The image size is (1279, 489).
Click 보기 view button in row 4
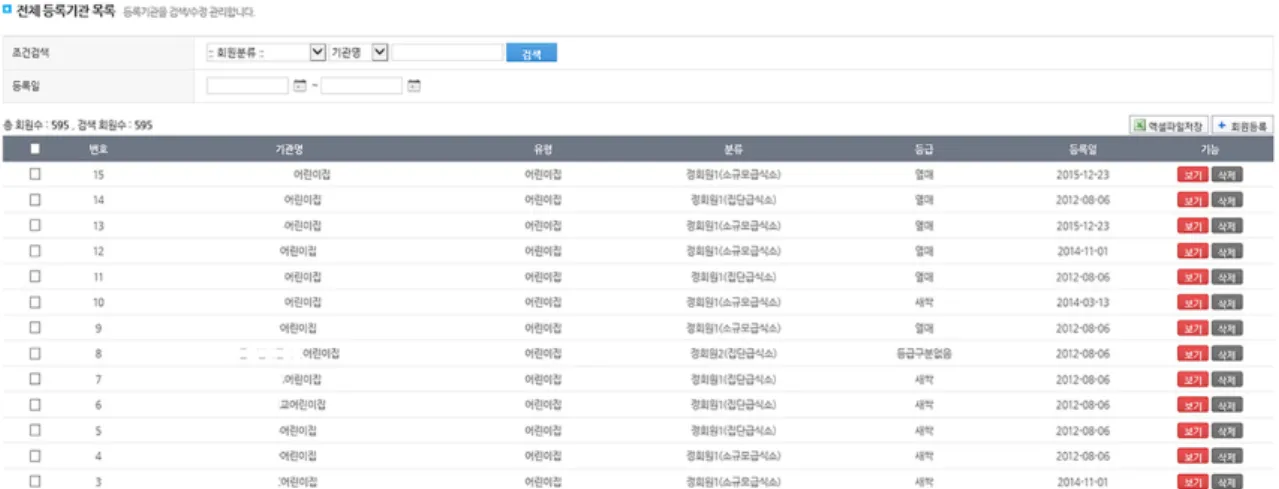coord(1192,457)
